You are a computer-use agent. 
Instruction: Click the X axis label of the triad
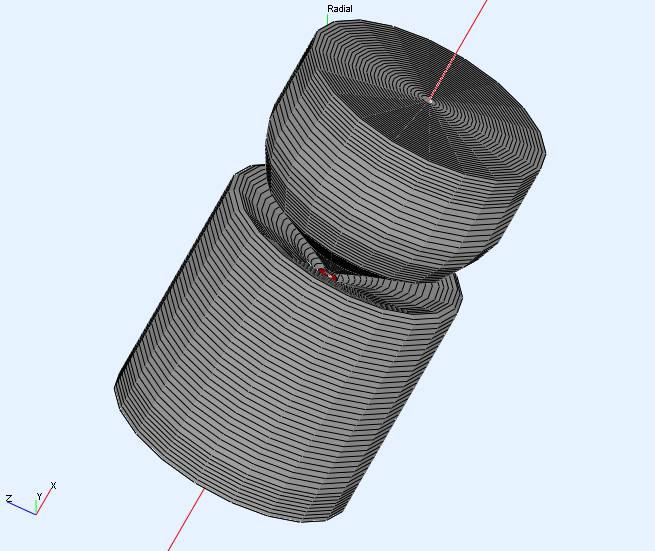point(53,486)
